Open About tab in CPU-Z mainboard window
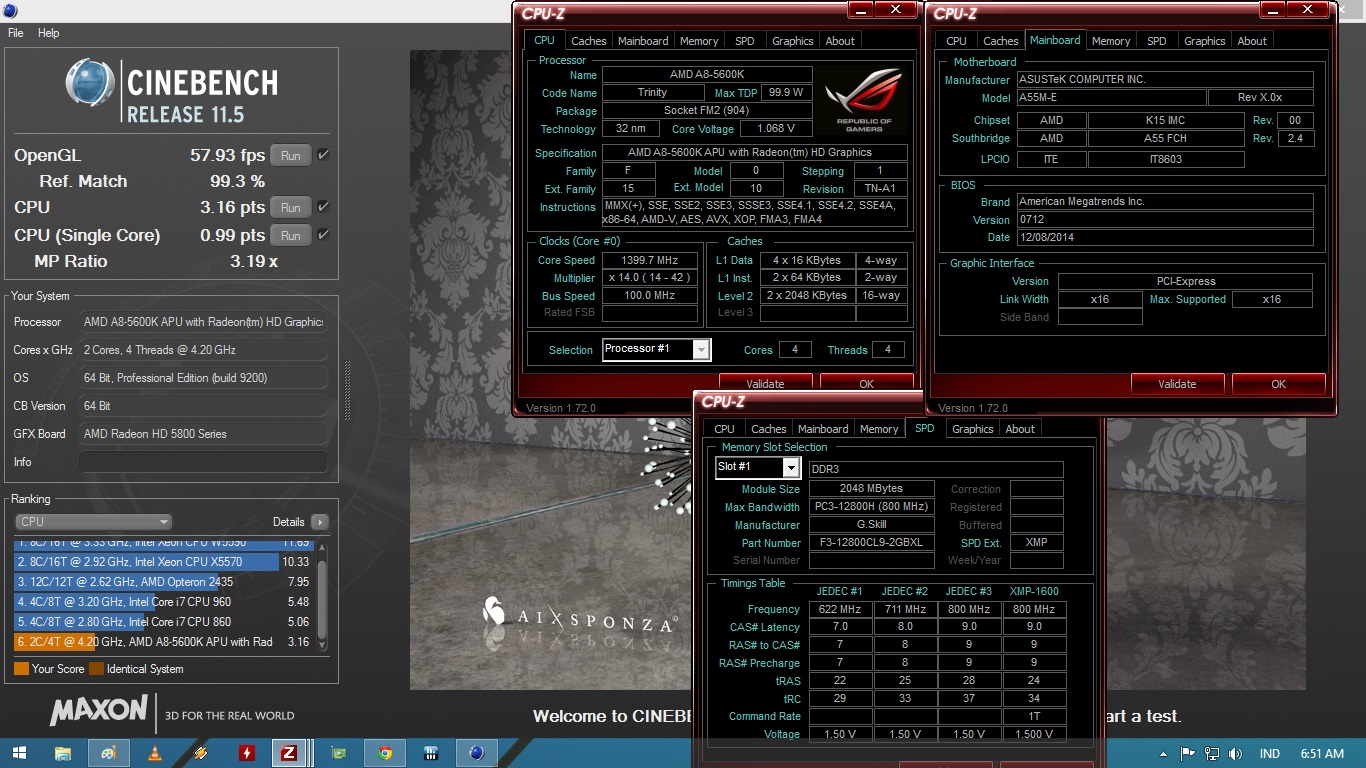Screen dimensions: 1366x768 click(1252, 41)
